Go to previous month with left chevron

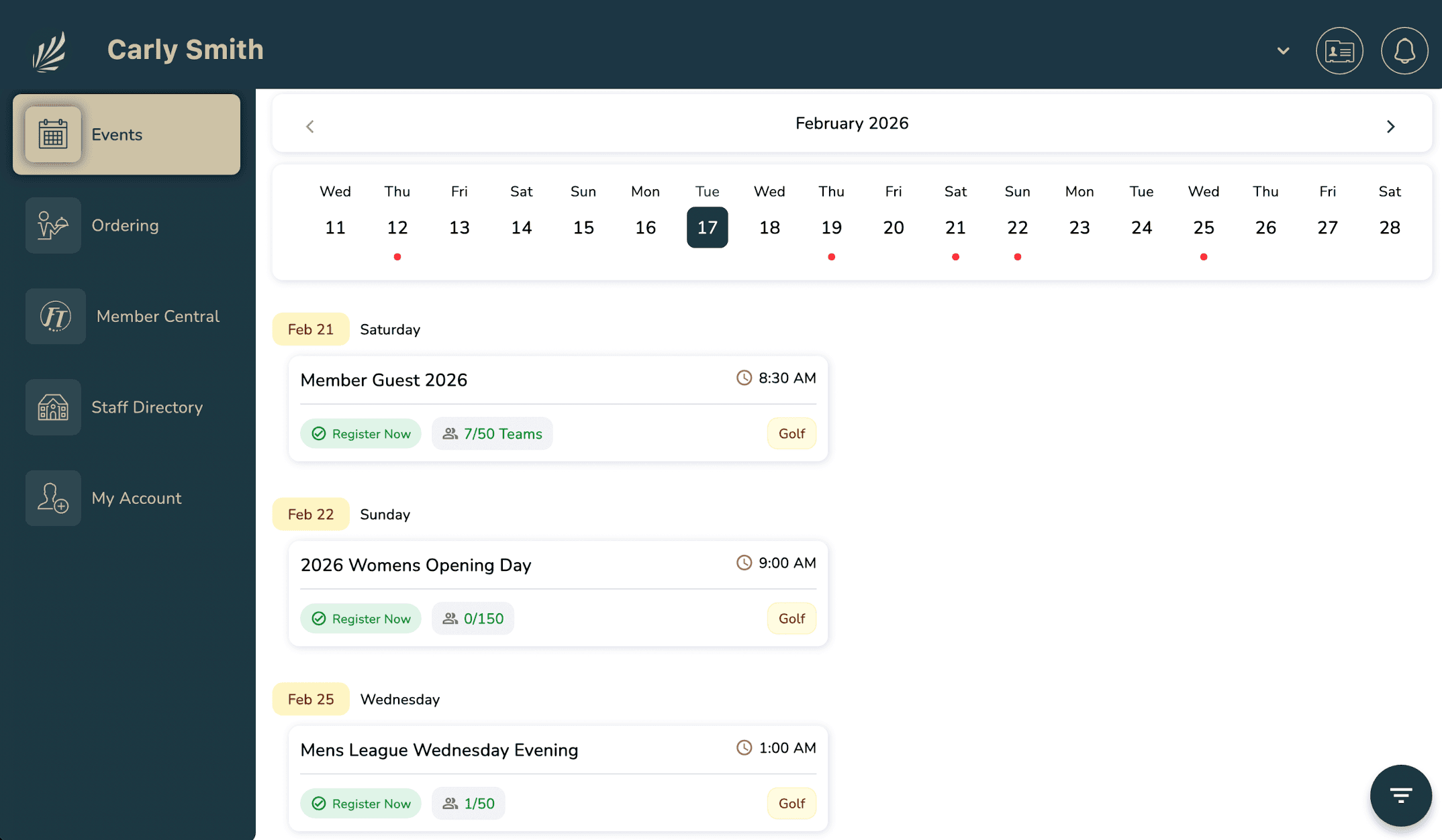[x=310, y=126]
